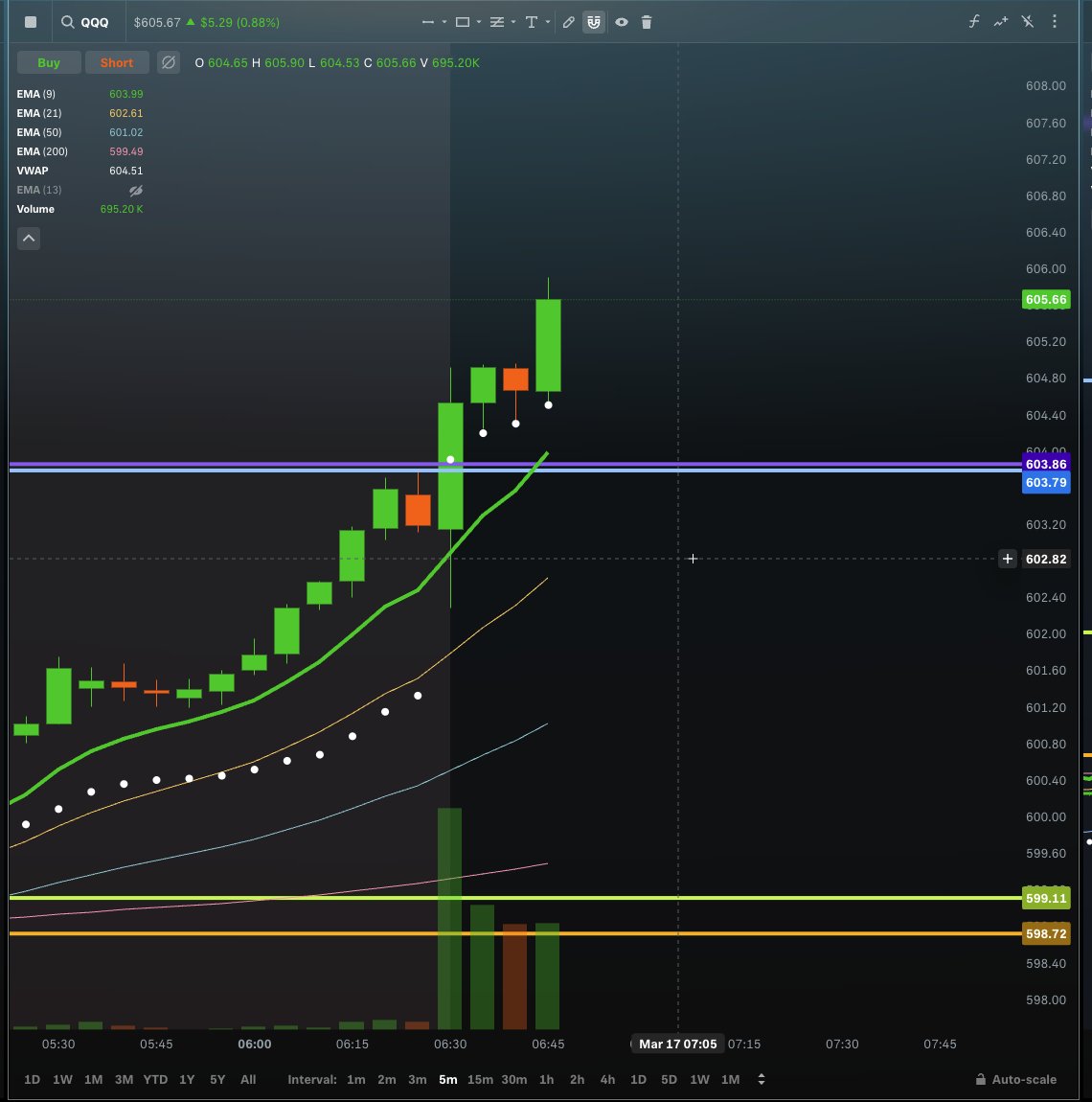Expand the shape tools dropdown arrow

(x=479, y=22)
